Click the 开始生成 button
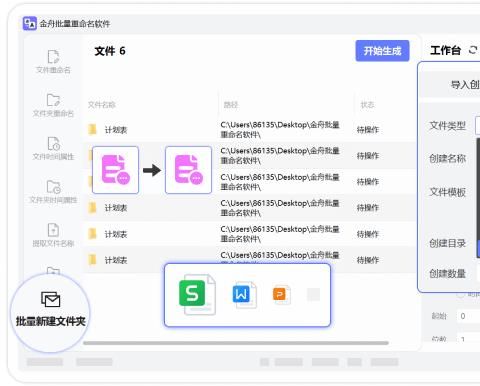This screenshot has height=386, width=480. pos(382,51)
